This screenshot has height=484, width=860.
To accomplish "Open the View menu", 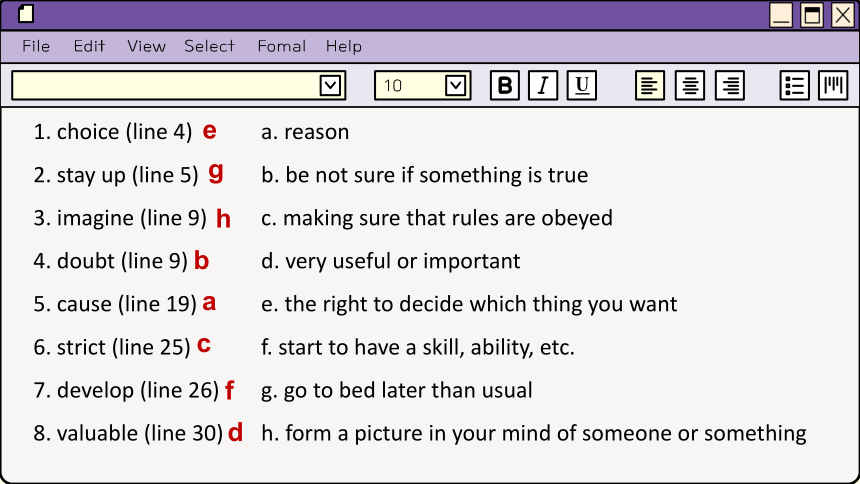I will pos(146,46).
